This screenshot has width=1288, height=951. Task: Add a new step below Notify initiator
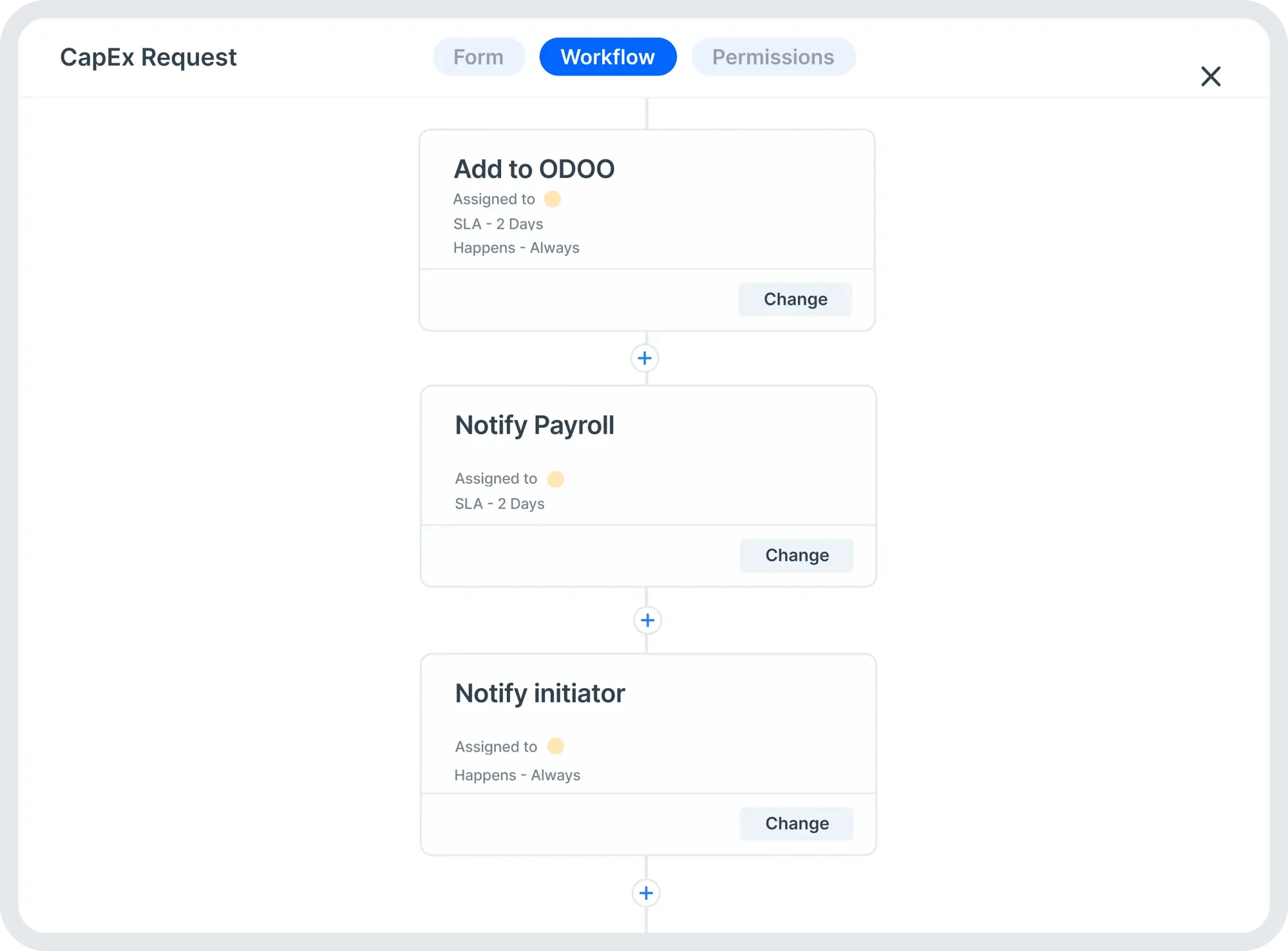pyautogui.click(x=646, y=893)
